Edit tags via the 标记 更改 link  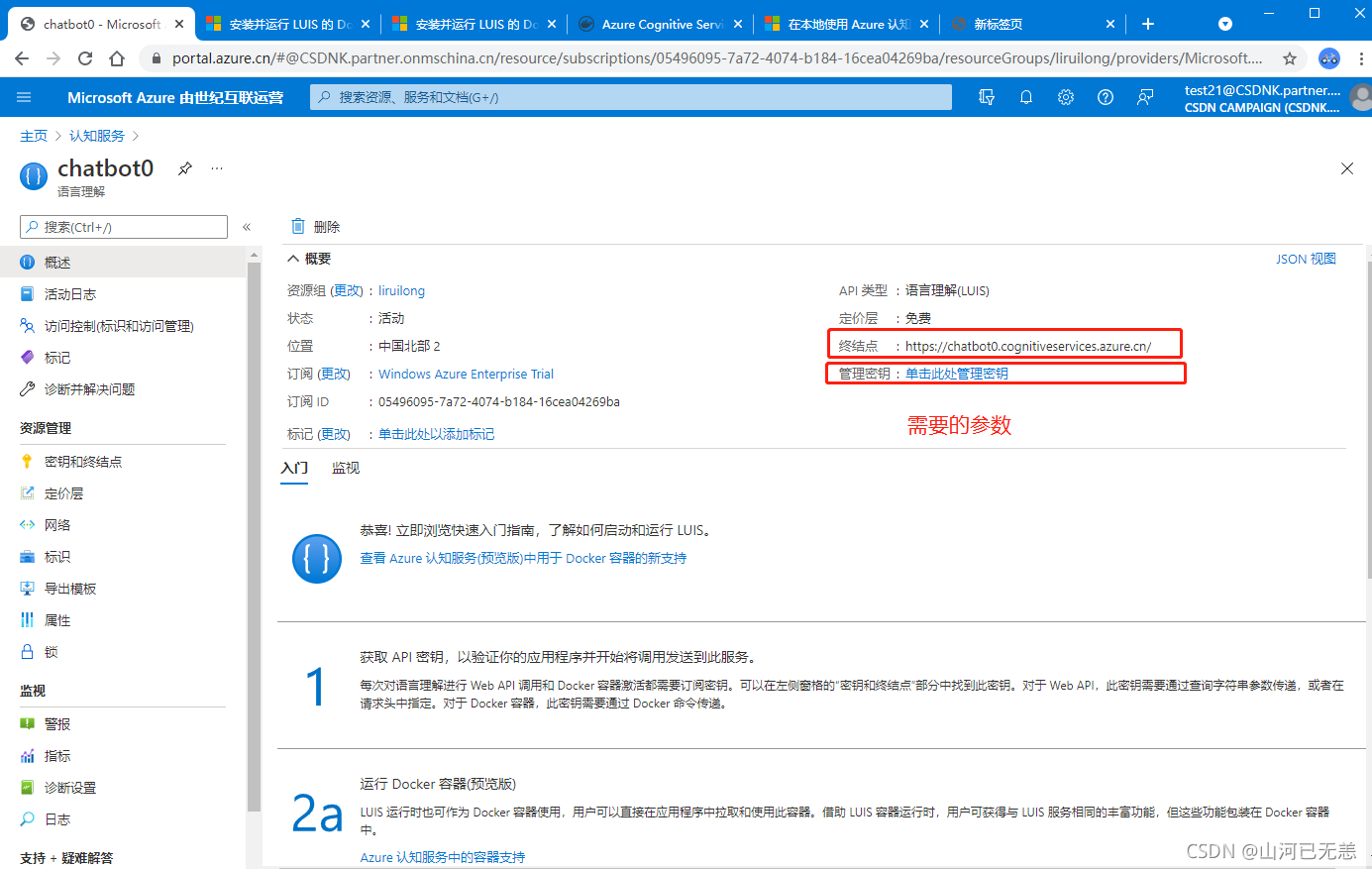click(335, 434)
